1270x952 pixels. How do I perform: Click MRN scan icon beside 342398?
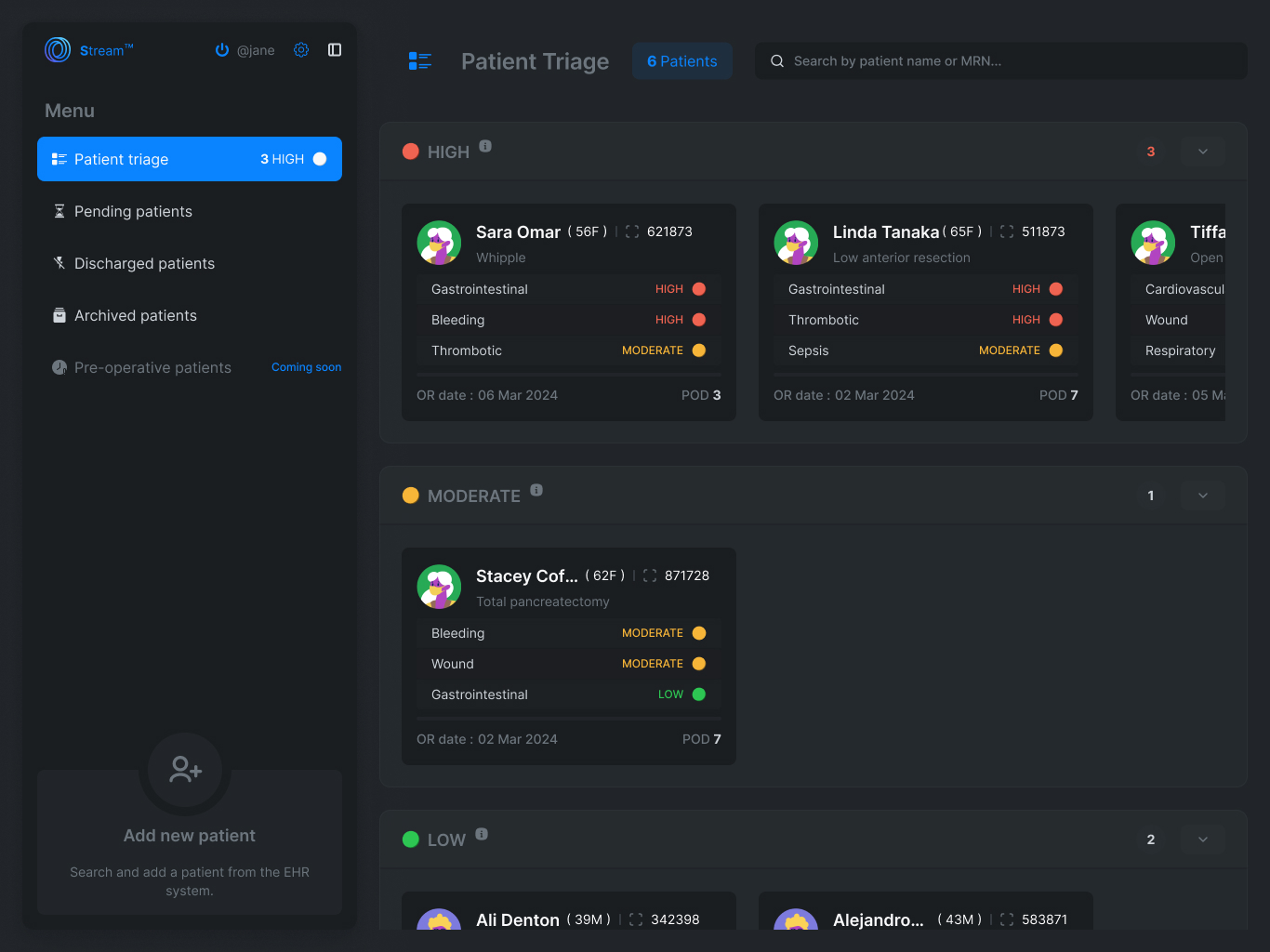pyautogui.click(x=636, y=919)
